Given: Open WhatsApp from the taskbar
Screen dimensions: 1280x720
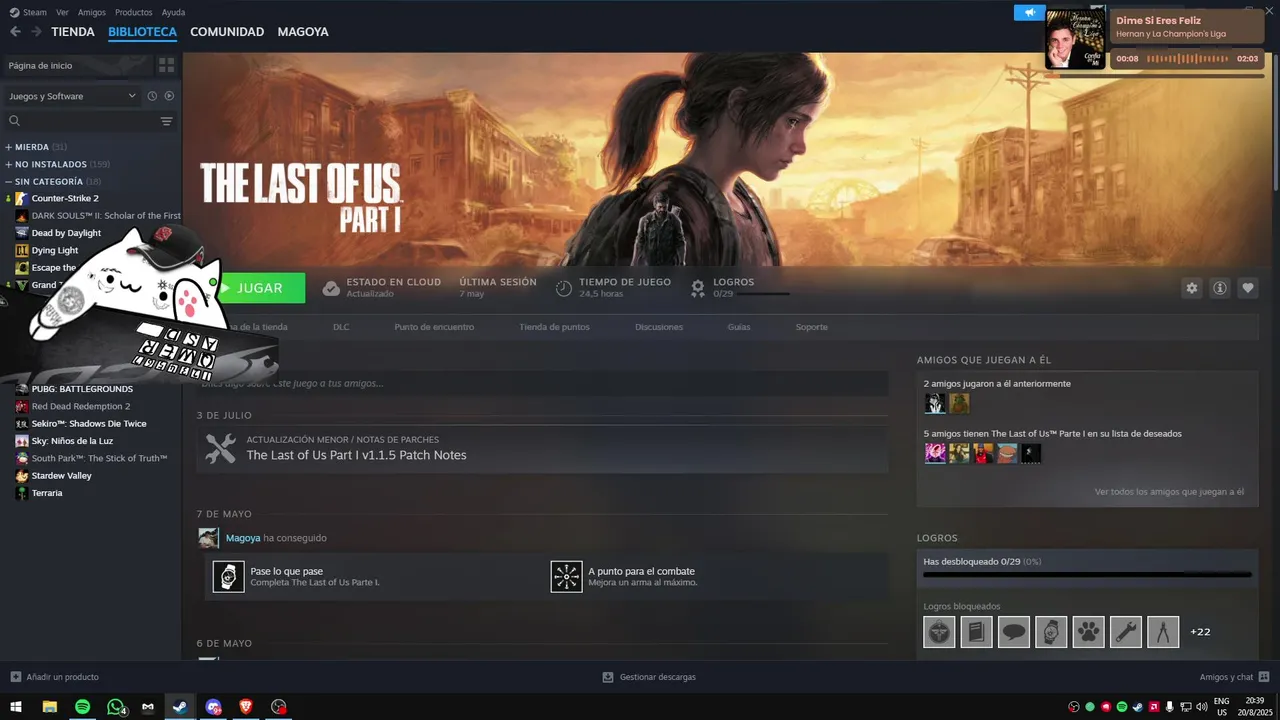Looking at the screenshot, I should [x=115, y=706].
